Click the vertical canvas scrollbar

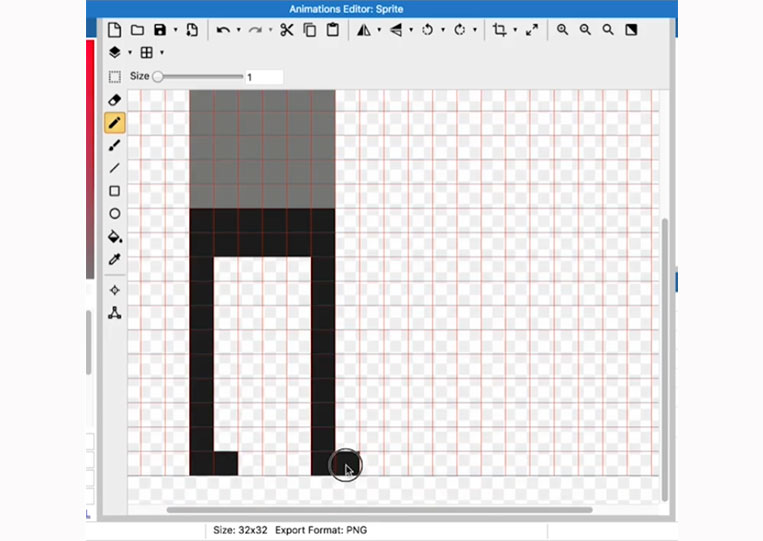pyautogui.click(x=665, y=360)
